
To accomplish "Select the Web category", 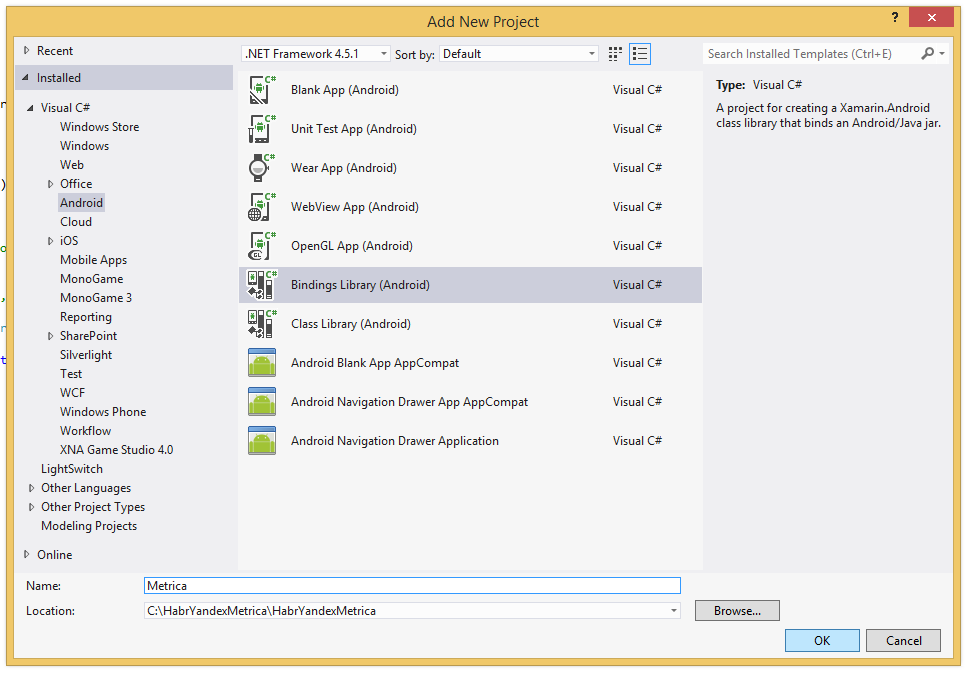I will [72, 165].
